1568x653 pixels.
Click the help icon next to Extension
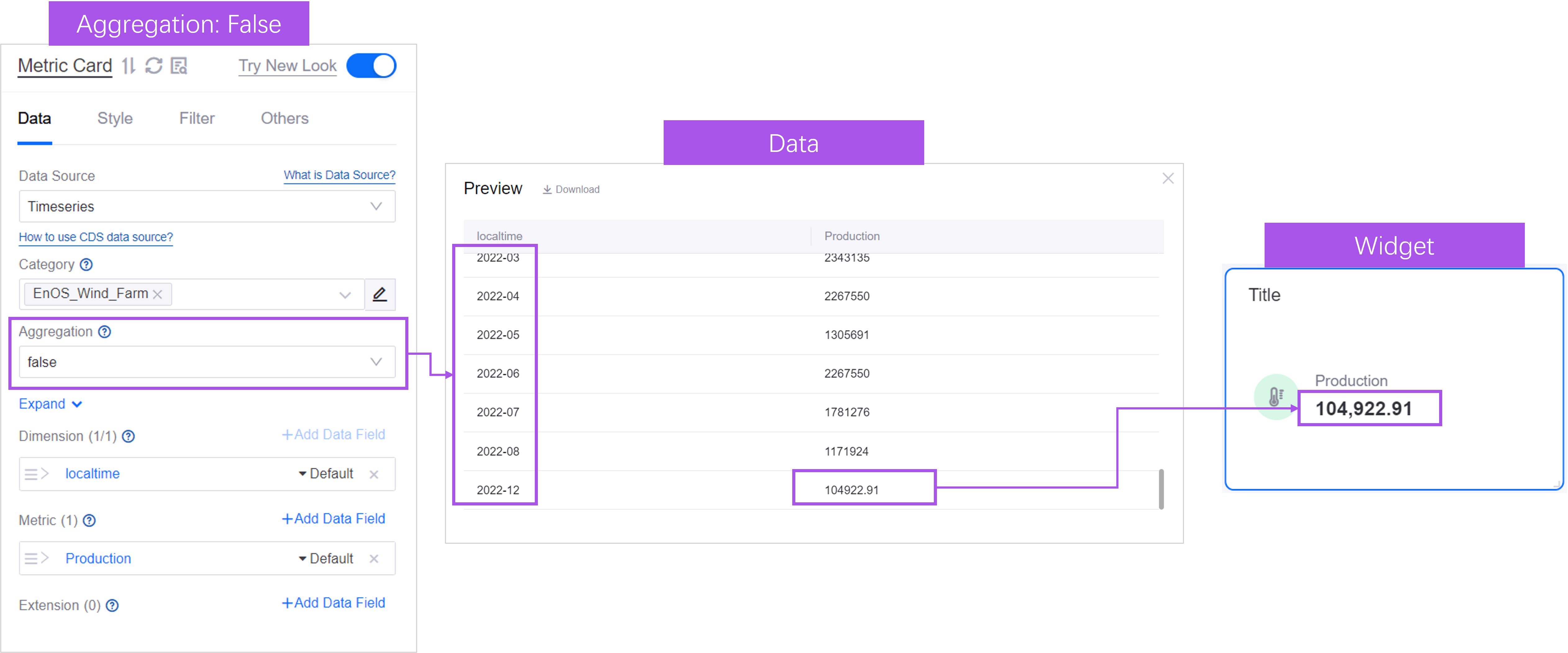click(x=112, y=605)
